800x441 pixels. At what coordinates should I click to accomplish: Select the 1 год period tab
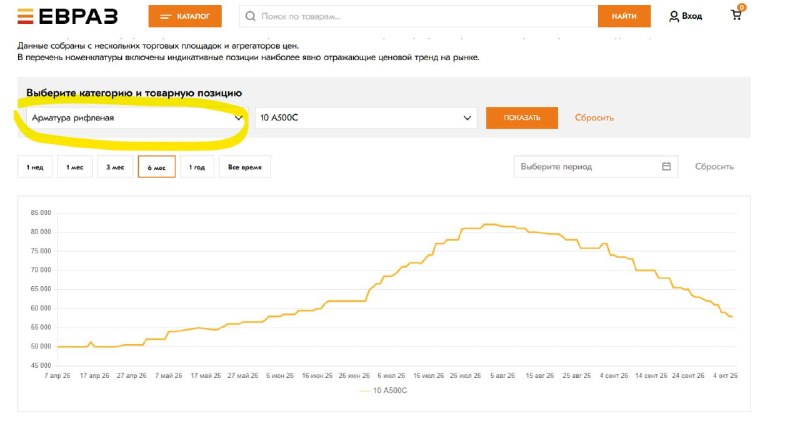point(197,167)
